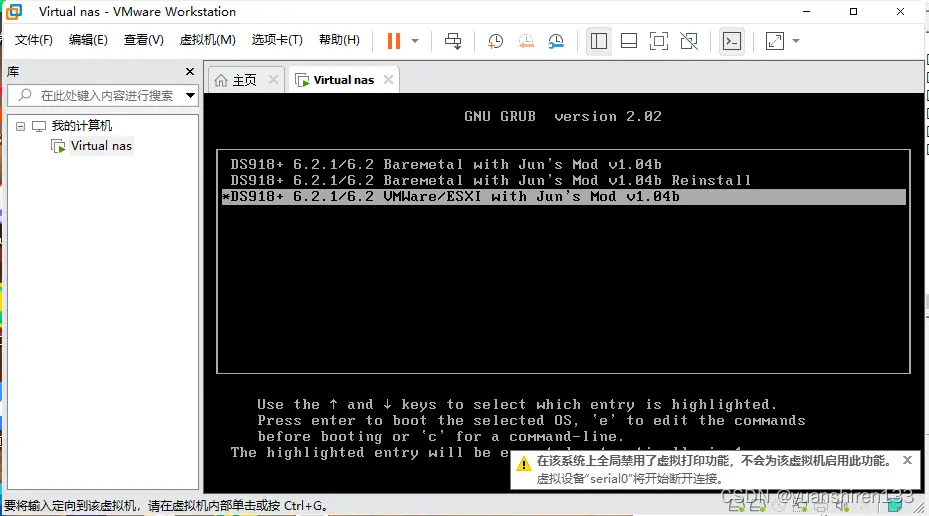The height and width of the screenshot is (516, 929).
Task: Open the console view toolbar icon
Action: tap(732, 41)
